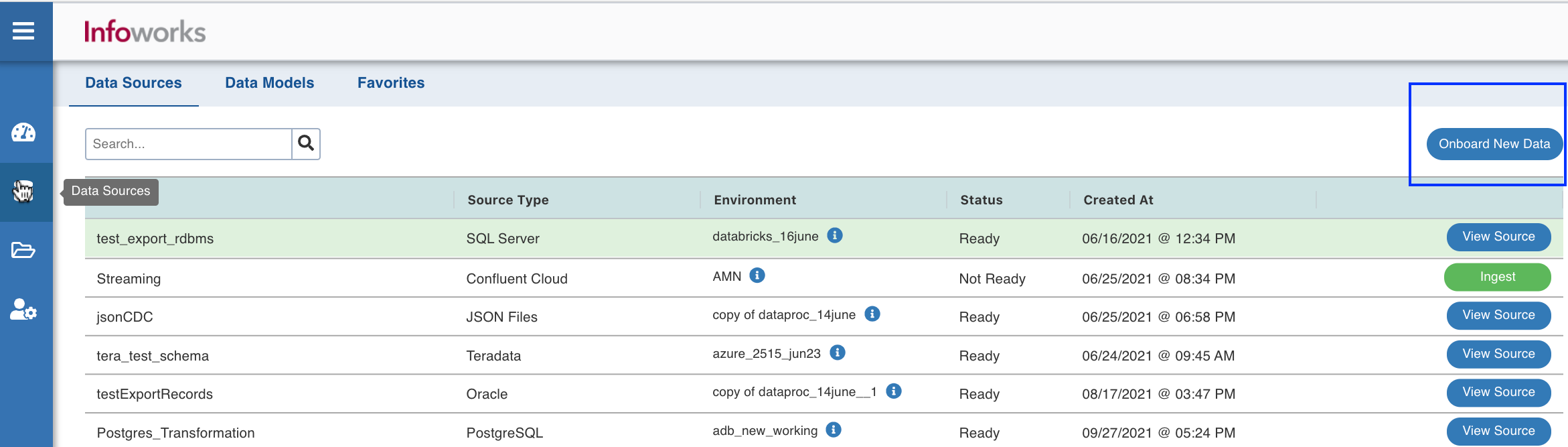Click the Onboard New Data button
Screen dimensions: 1568x447
coord(1494,144)
